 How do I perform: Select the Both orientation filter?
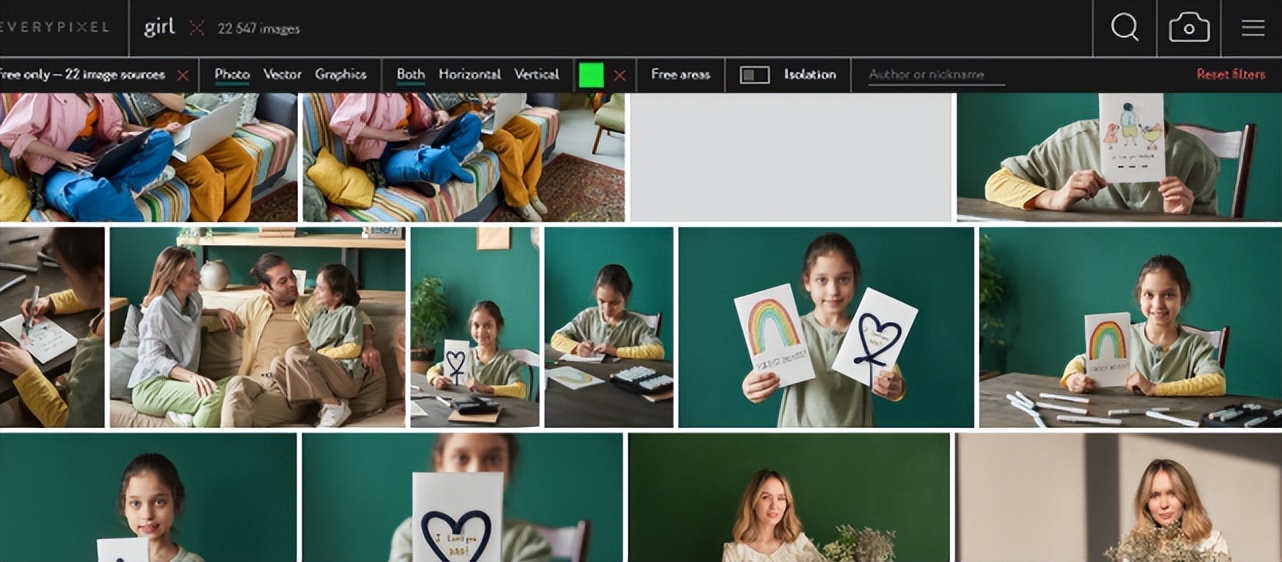(411, 75)
